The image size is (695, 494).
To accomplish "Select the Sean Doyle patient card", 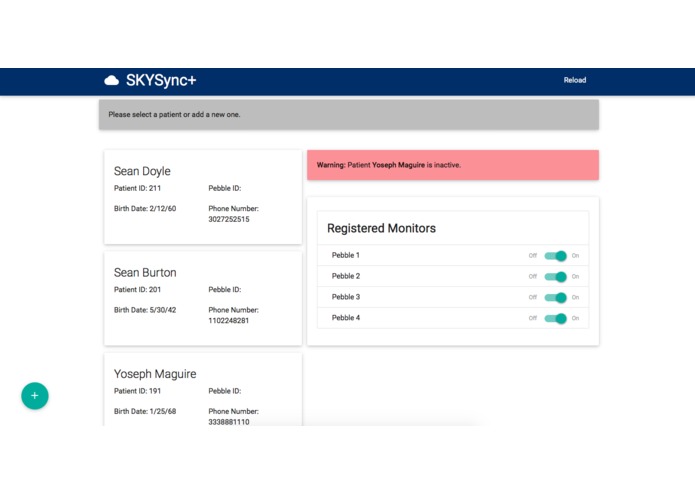I will click(x=203, y=197).
